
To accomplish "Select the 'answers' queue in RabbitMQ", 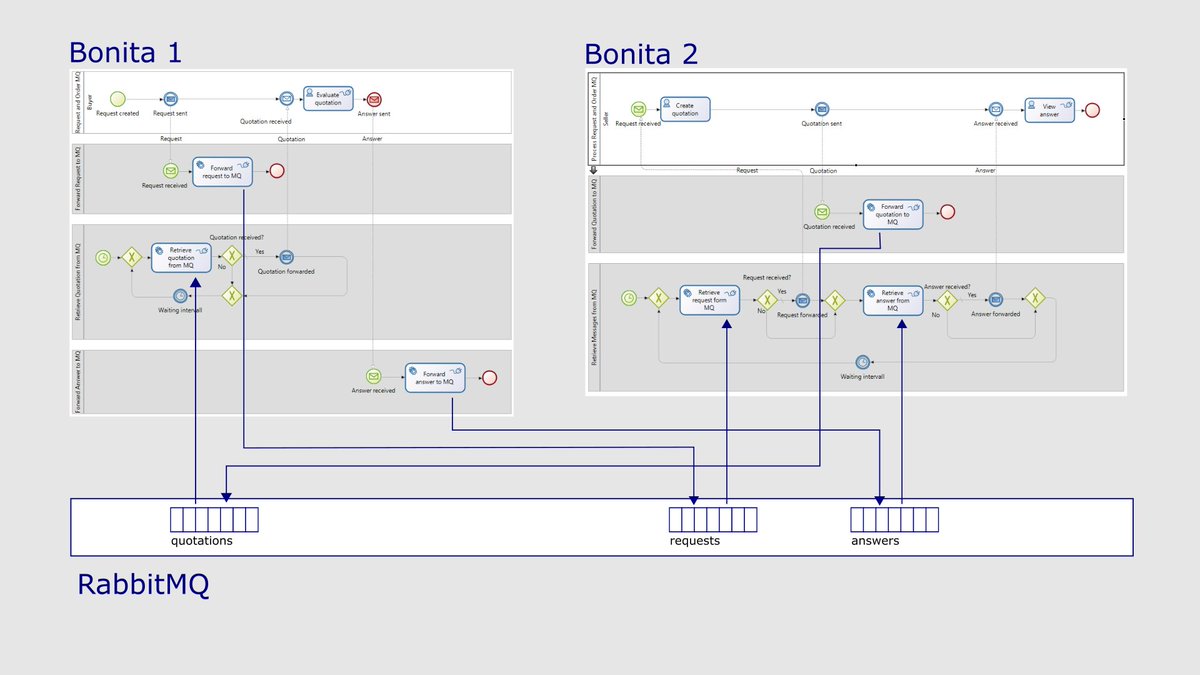I will tap(895, 520).
